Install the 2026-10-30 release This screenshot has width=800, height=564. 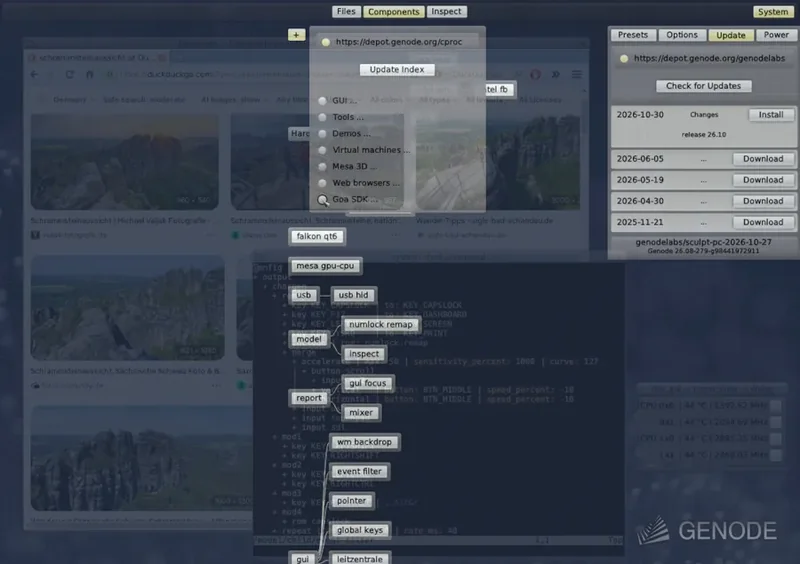tap(770, 114)
